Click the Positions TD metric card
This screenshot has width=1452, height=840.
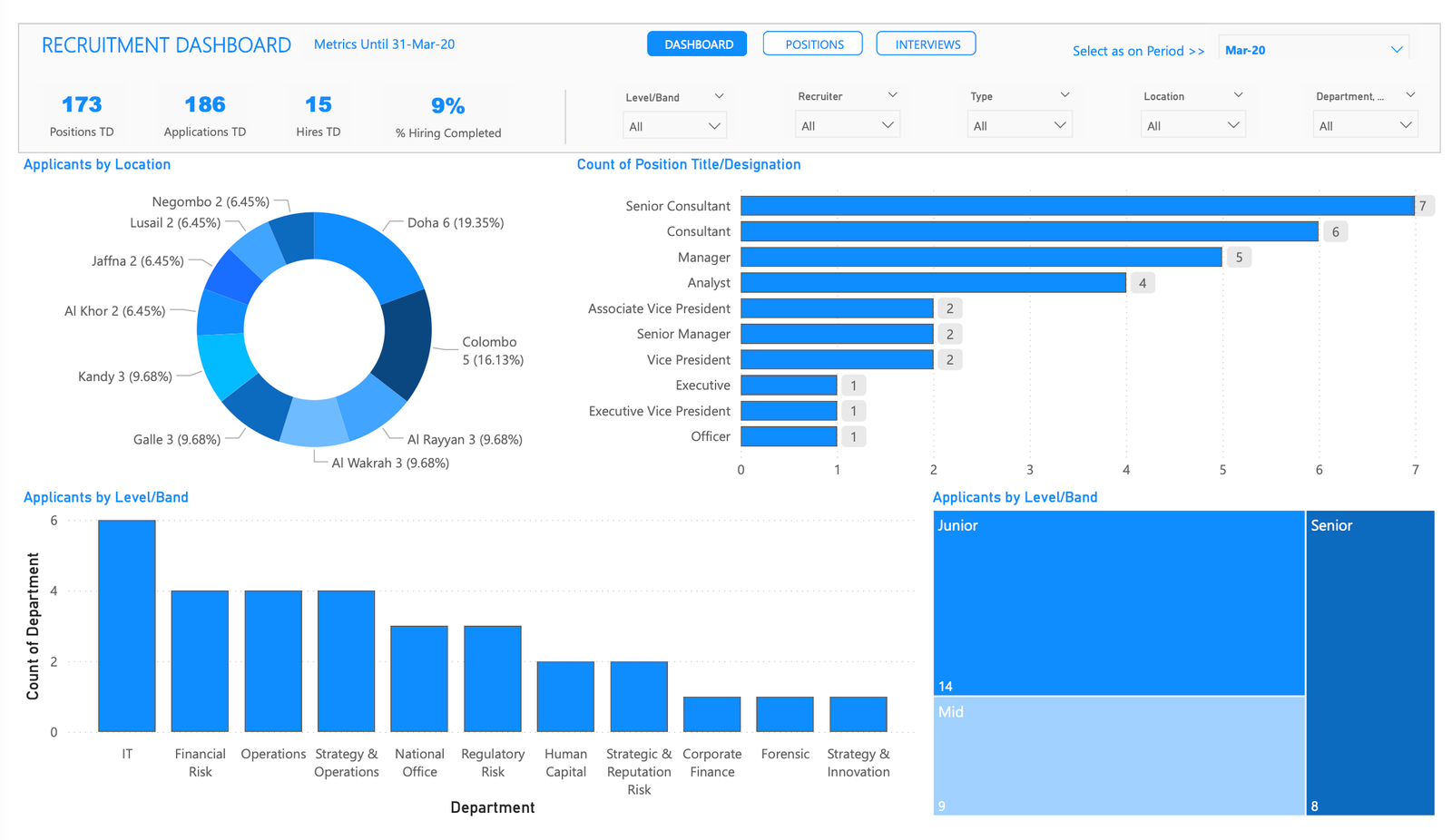tap(82, 114)
